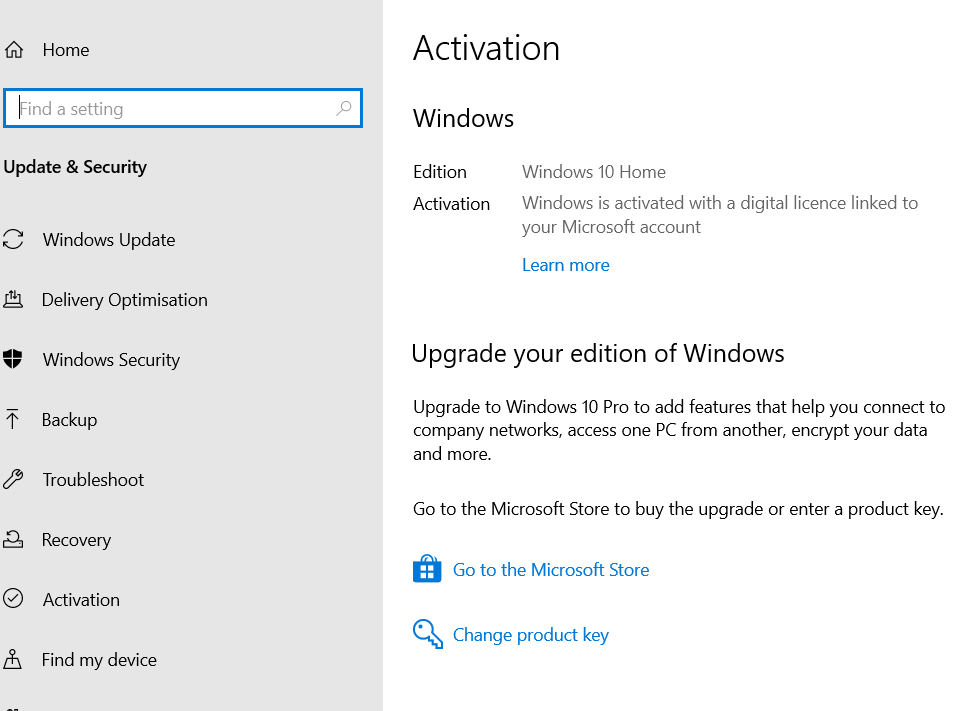
Task: Go to the Troubleshoot page
Action: click(x=93, y=480)
